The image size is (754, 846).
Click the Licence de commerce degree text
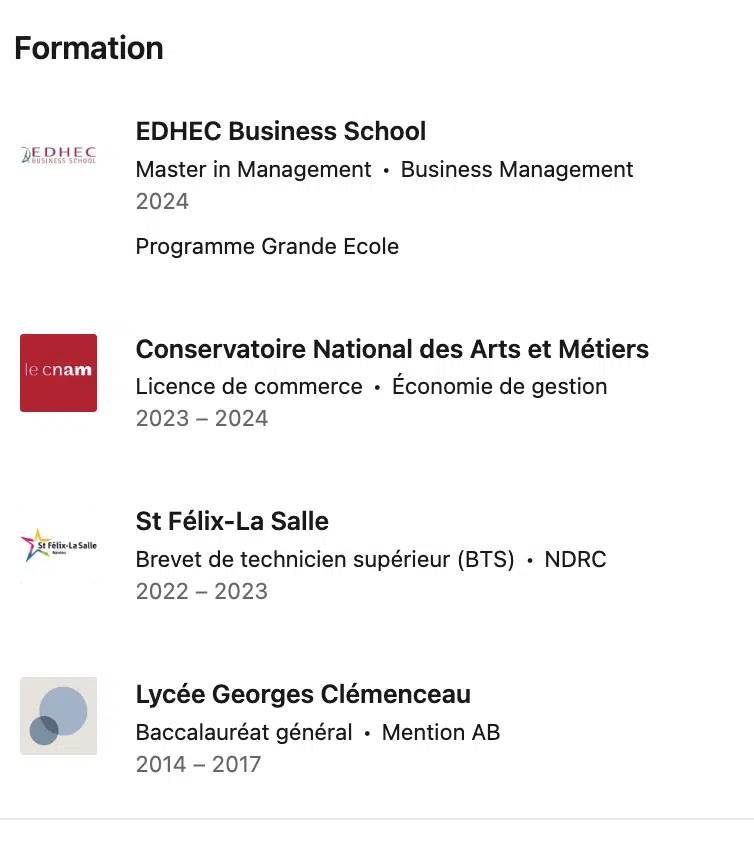click(x=249, y=386)
